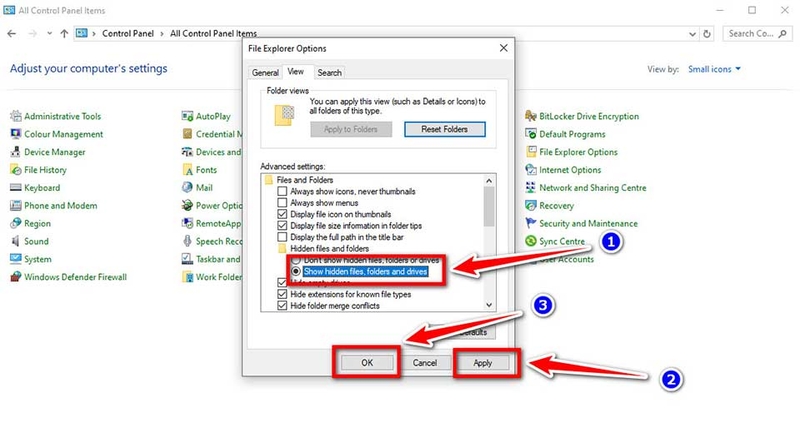Click Control Panel in the breadcrumb
This screenshot has height=448, width=800.
pos(128,34)
